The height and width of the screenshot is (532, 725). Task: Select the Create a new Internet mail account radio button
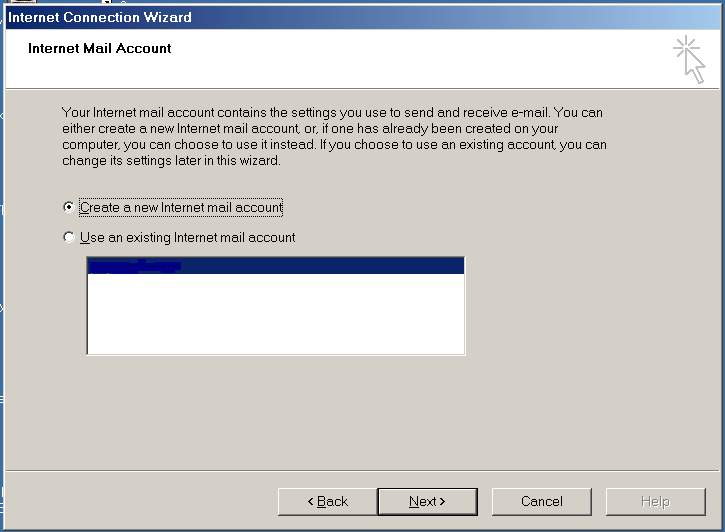click(69, 207)
